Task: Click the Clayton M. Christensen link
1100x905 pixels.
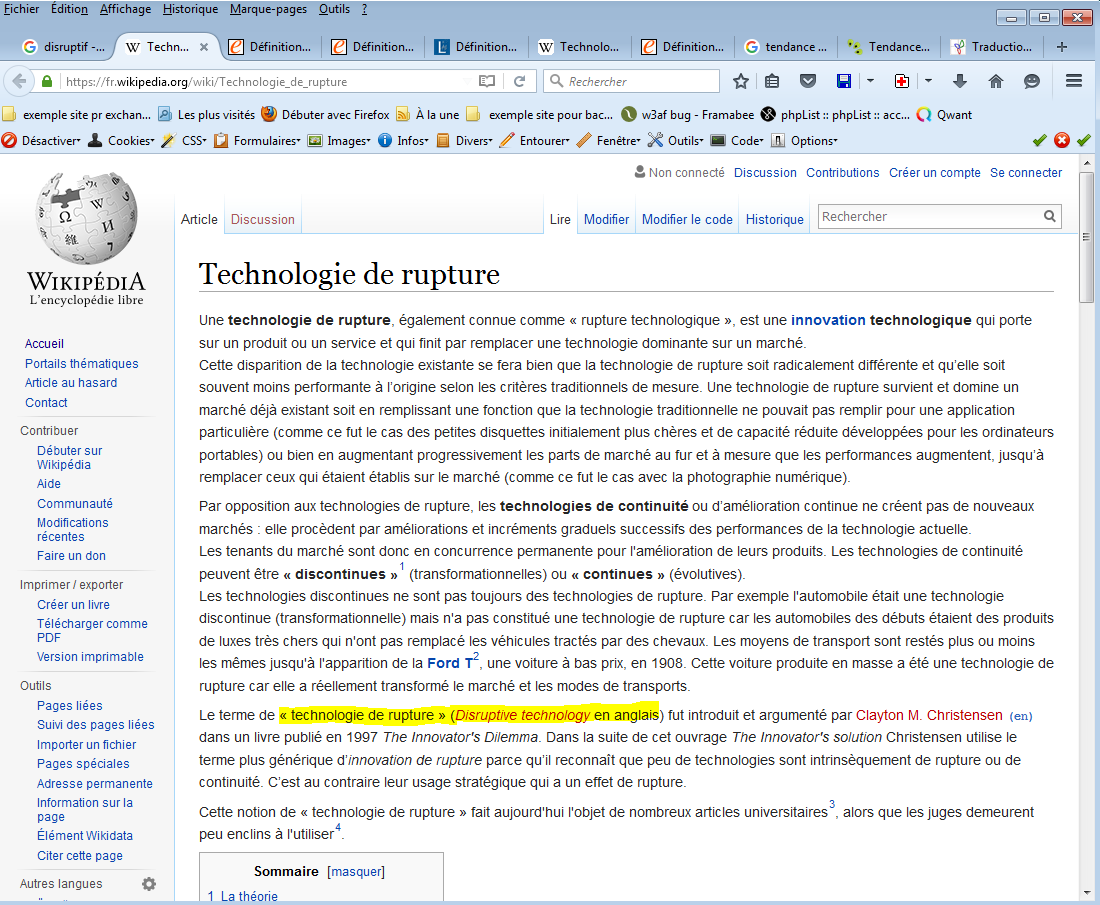Action: [x=929, y=715]
